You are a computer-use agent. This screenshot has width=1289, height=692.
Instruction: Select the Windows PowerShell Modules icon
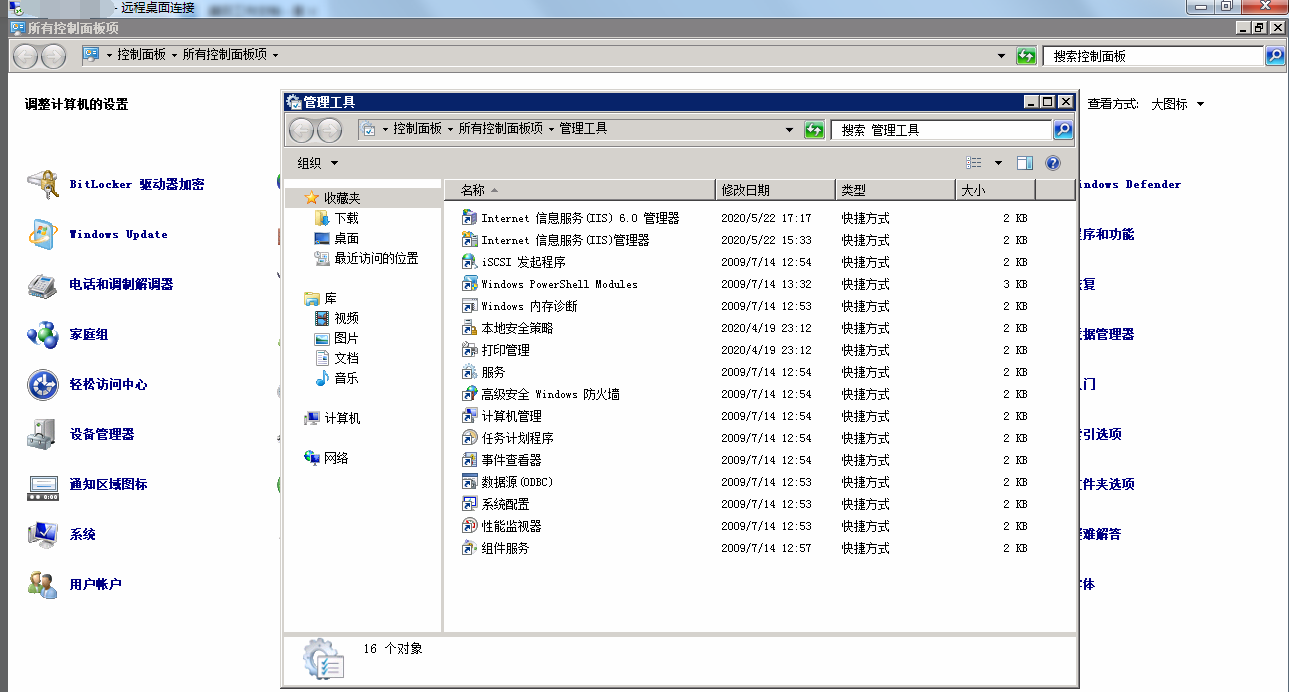[x=470, y=284]
